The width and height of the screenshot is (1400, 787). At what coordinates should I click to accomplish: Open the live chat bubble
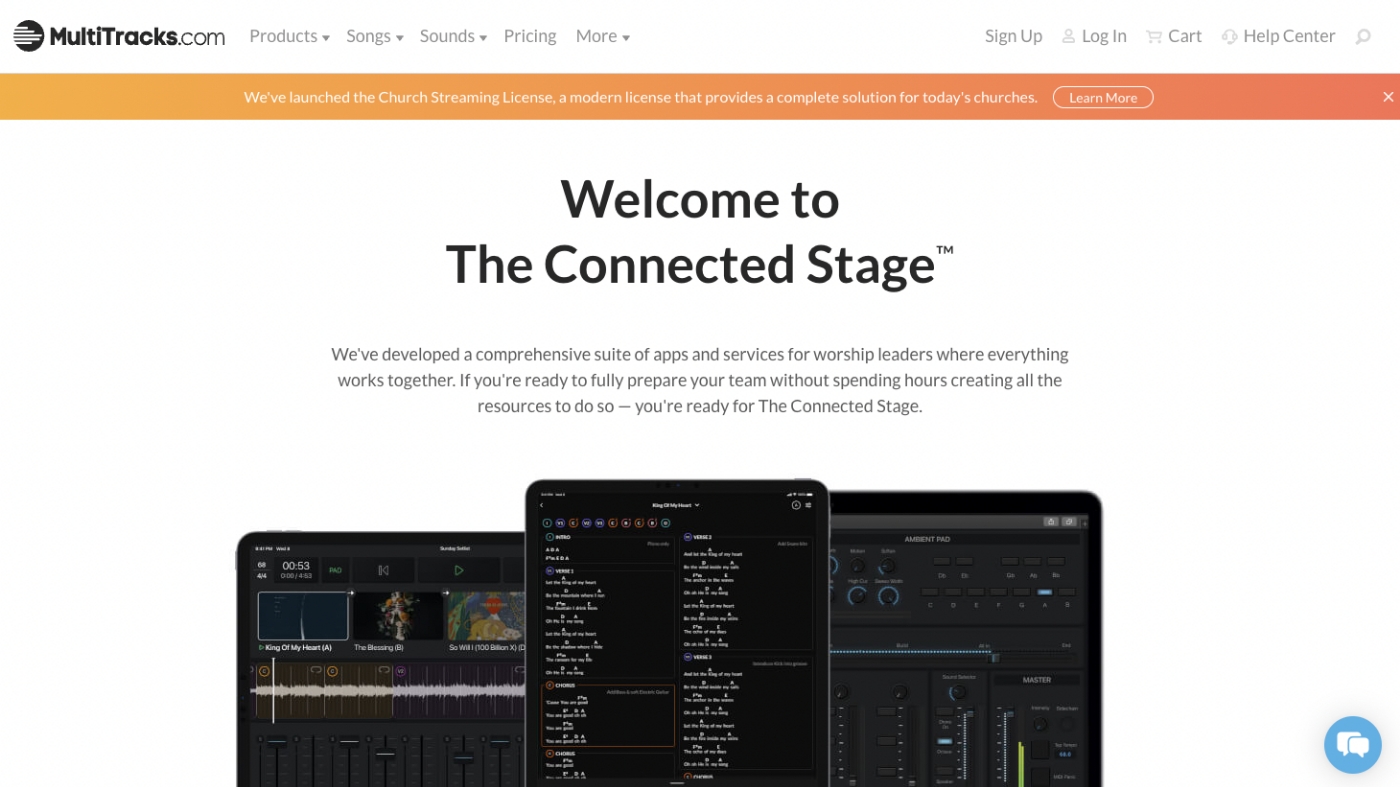[x=1353, y=744]
